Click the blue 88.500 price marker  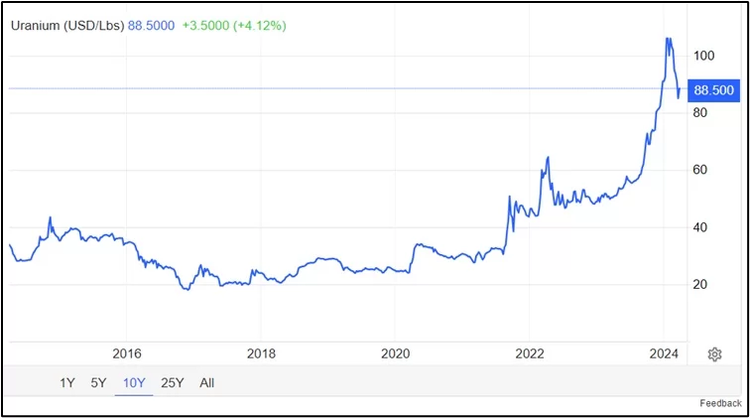[x=715, y=89]
